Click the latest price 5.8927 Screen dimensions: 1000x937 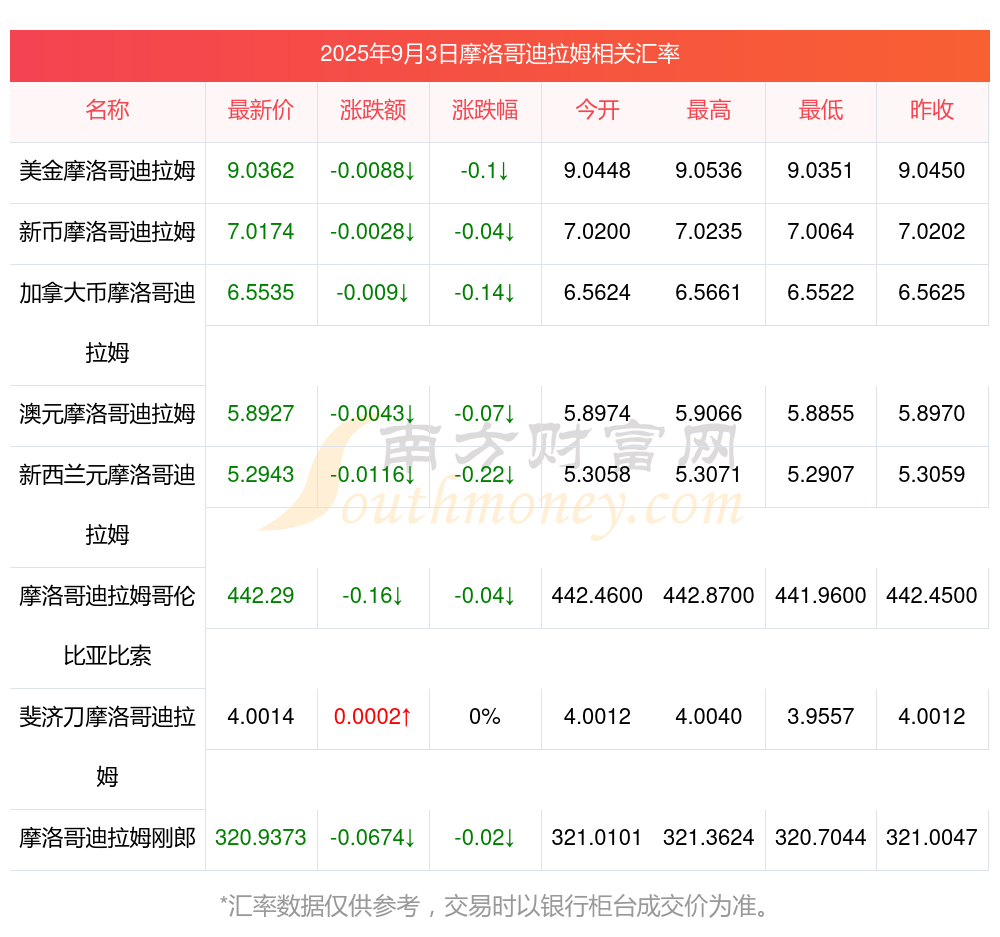coord(261,414)
